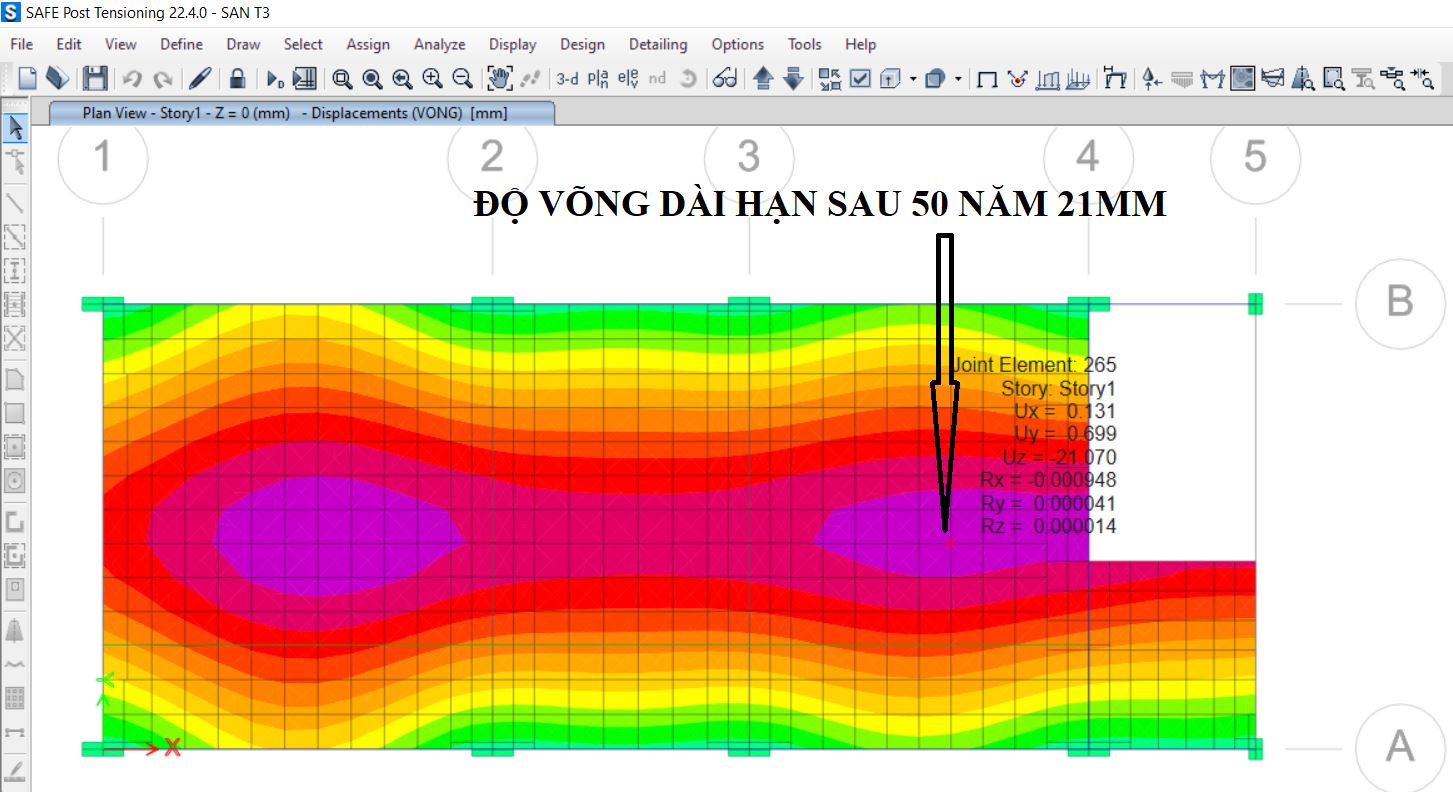Select the Draw Rectangular Slab sidebar icon
Viewport: 1453px width, 792px height.
[15, 412]
